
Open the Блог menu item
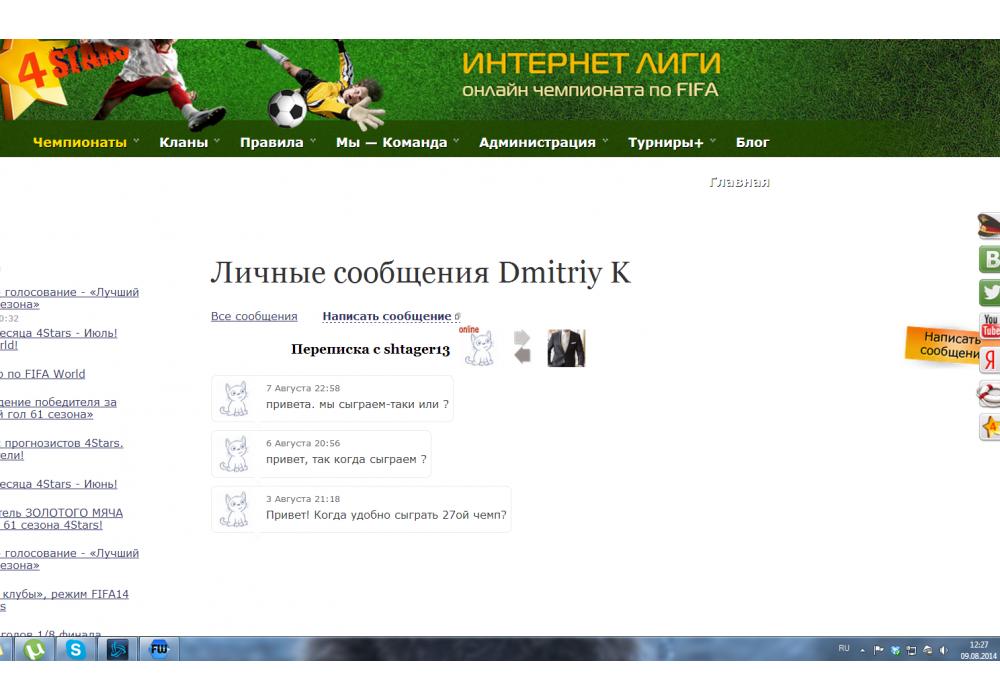(x=752, y=142)
